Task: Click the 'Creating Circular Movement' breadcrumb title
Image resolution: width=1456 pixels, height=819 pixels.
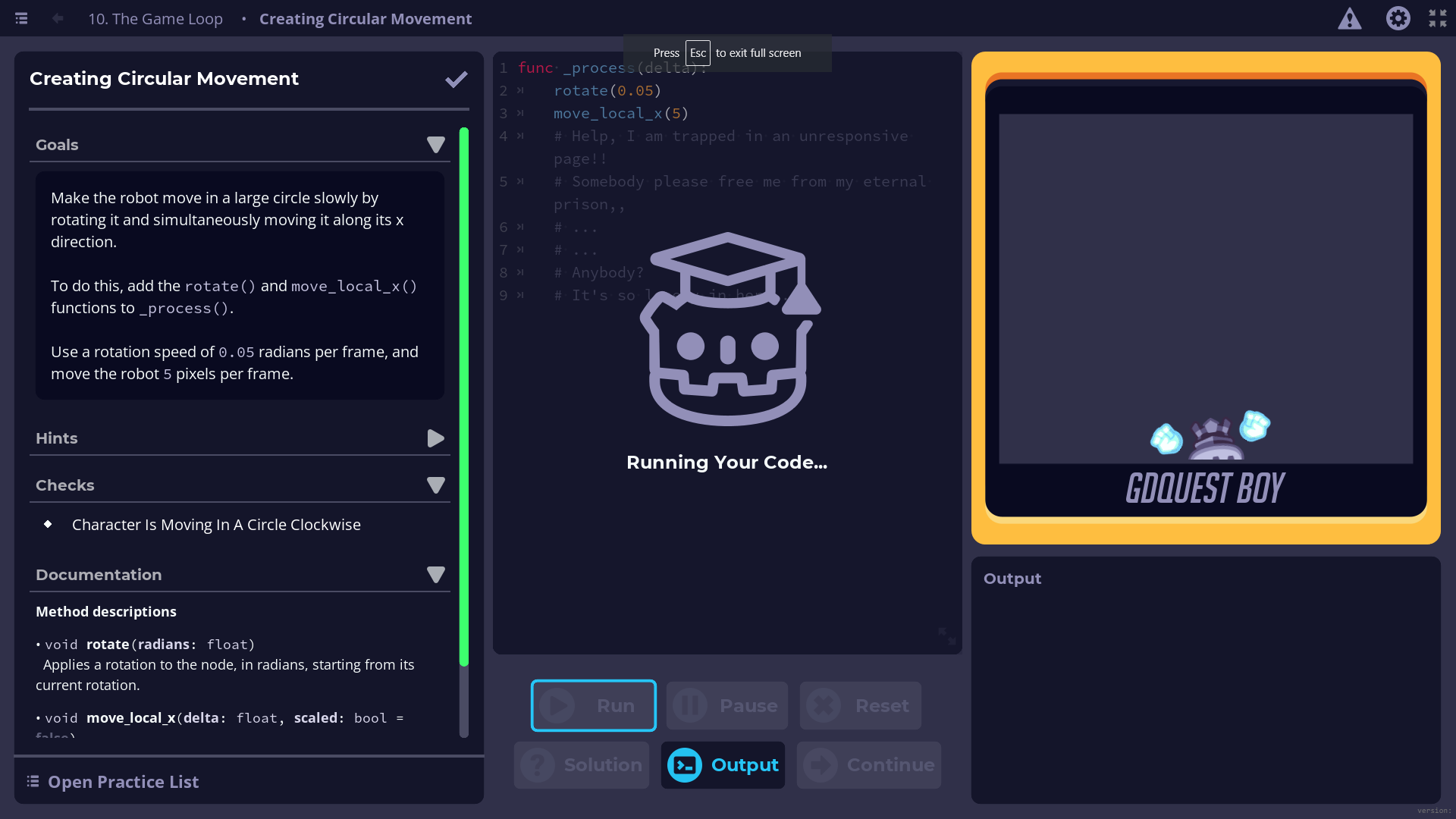Action: click(x=366, y=18)
